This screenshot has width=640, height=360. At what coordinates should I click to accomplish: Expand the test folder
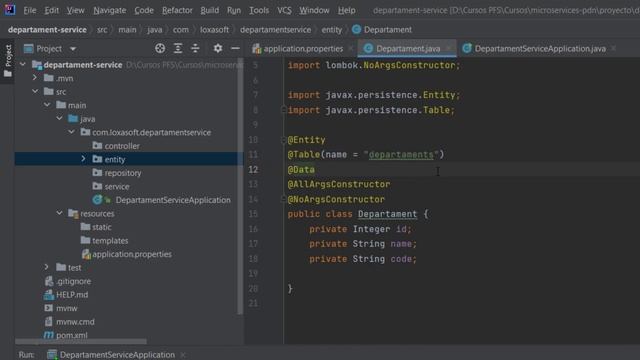(x=47, y=267)
